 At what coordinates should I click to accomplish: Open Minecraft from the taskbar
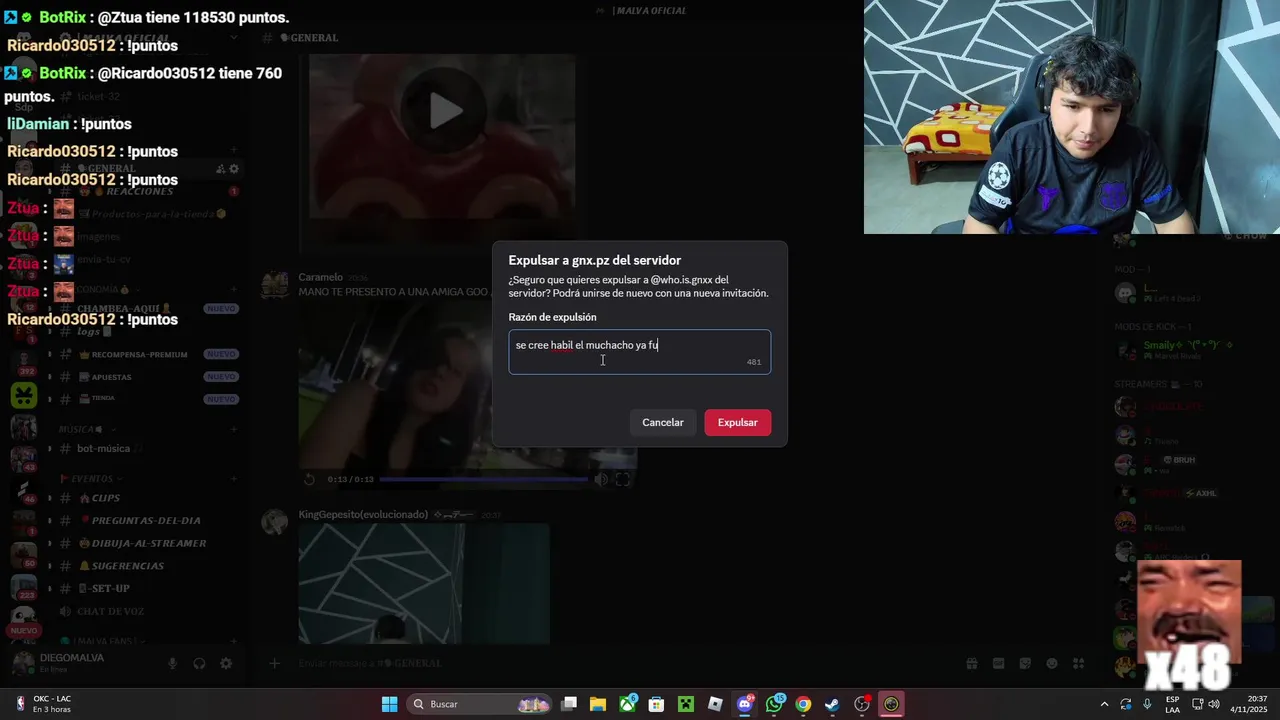686,704
